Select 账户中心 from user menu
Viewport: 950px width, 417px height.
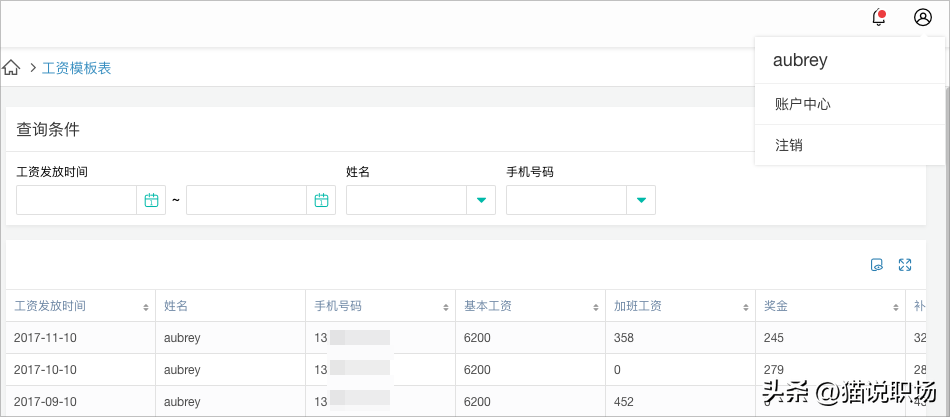(803, 104)
